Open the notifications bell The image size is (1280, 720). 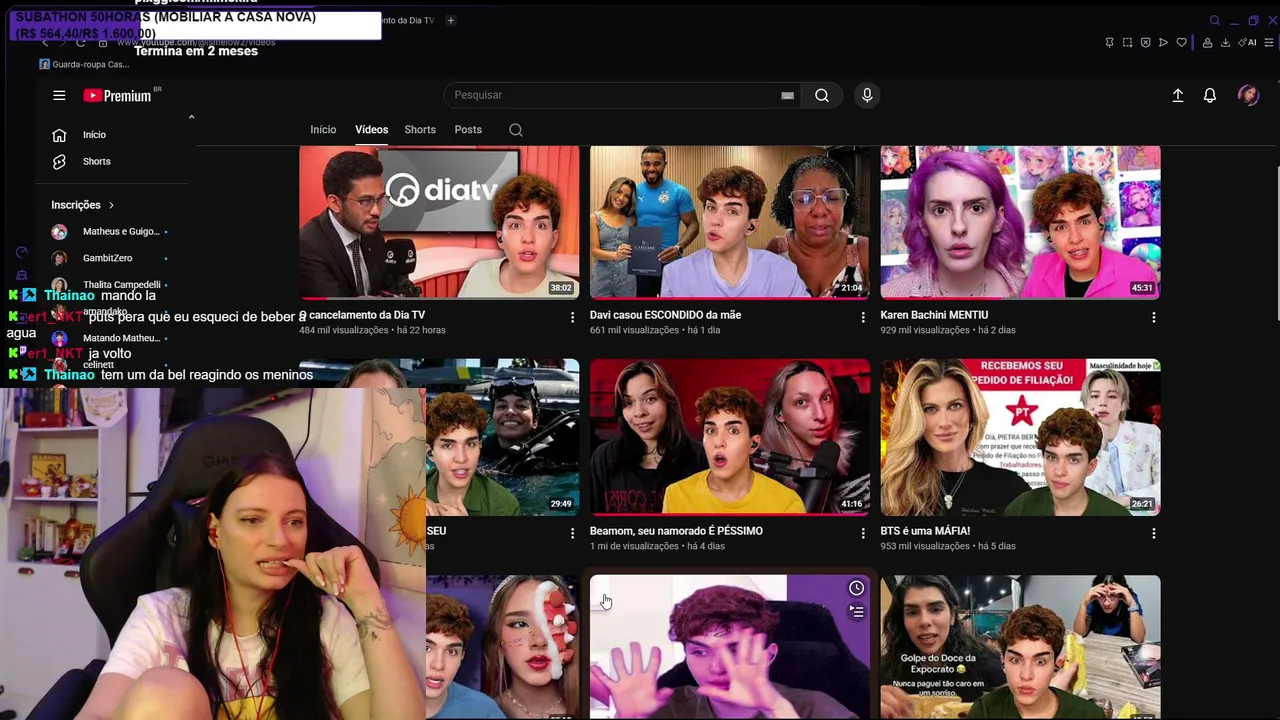click(x=1210, y=95)
